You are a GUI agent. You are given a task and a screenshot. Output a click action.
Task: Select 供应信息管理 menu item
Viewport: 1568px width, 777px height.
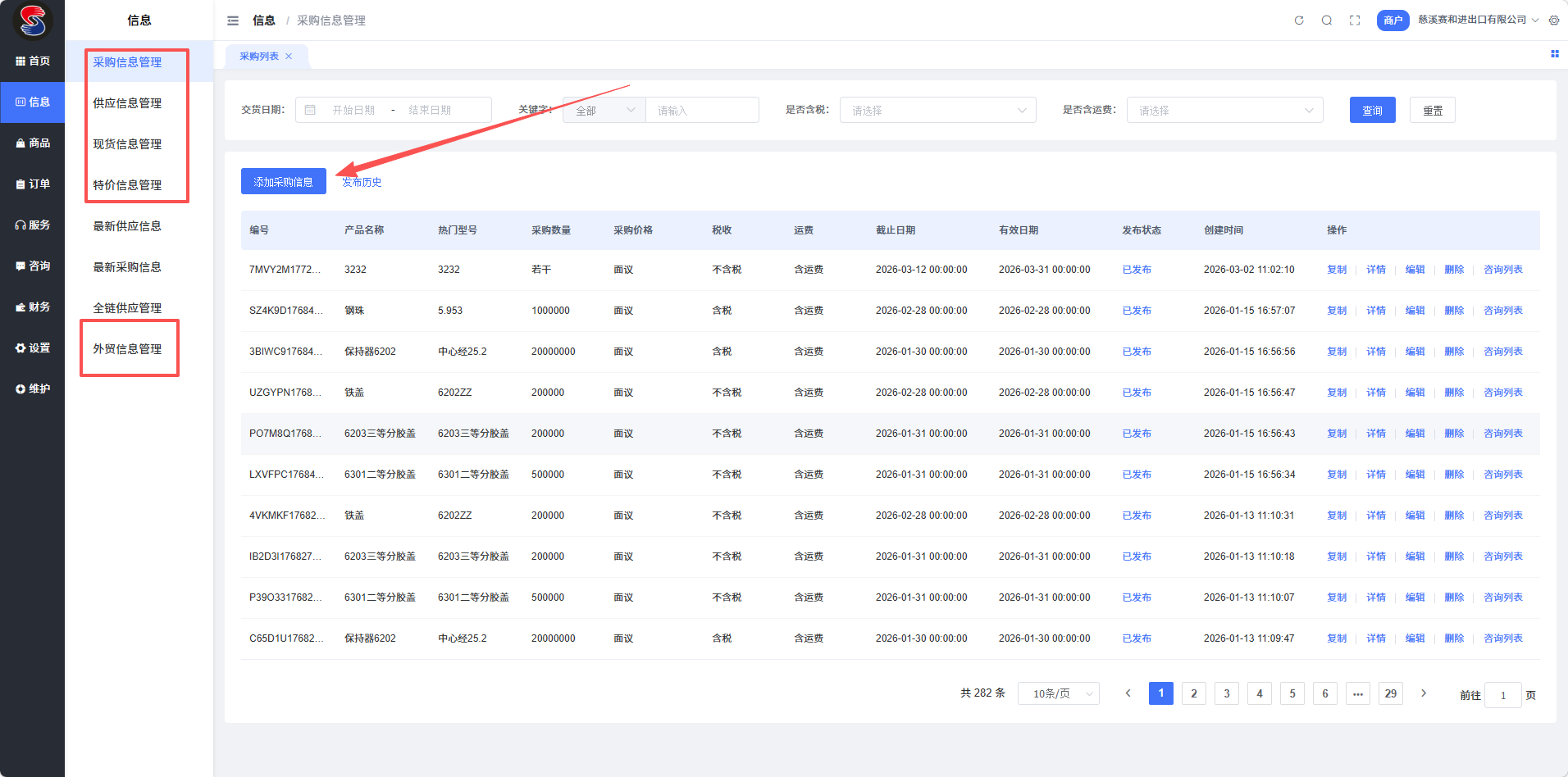click(x=127, y=103)
